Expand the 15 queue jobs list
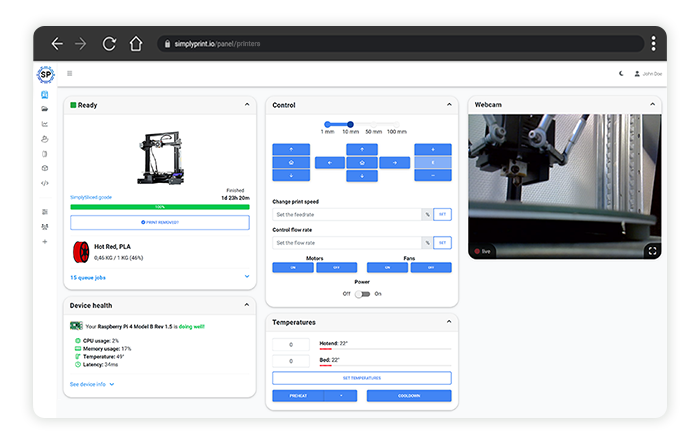The width and height of the screenshot is (700, 444). point(247,277)
